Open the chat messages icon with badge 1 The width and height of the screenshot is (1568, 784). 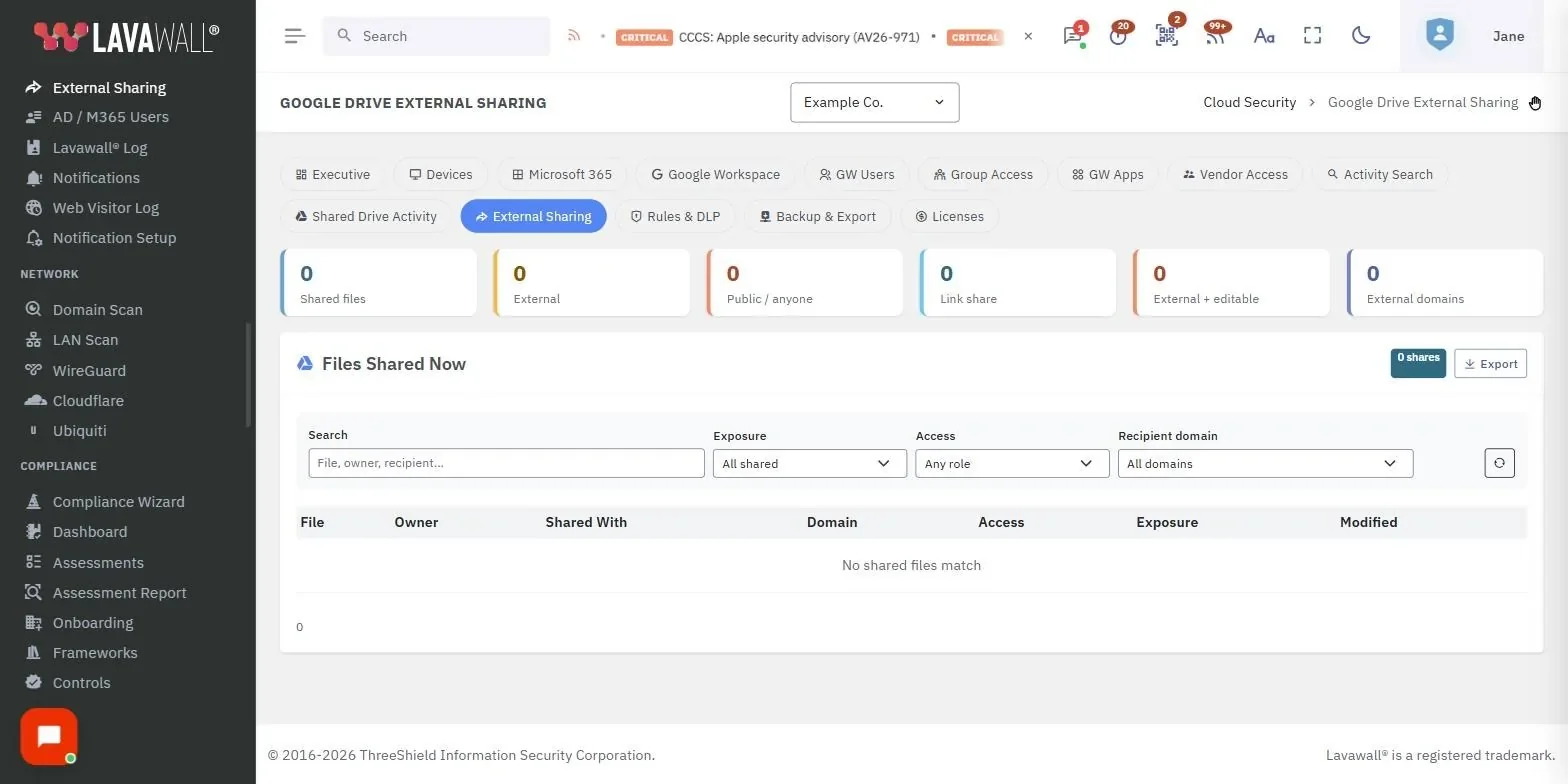click(1073, 36)
